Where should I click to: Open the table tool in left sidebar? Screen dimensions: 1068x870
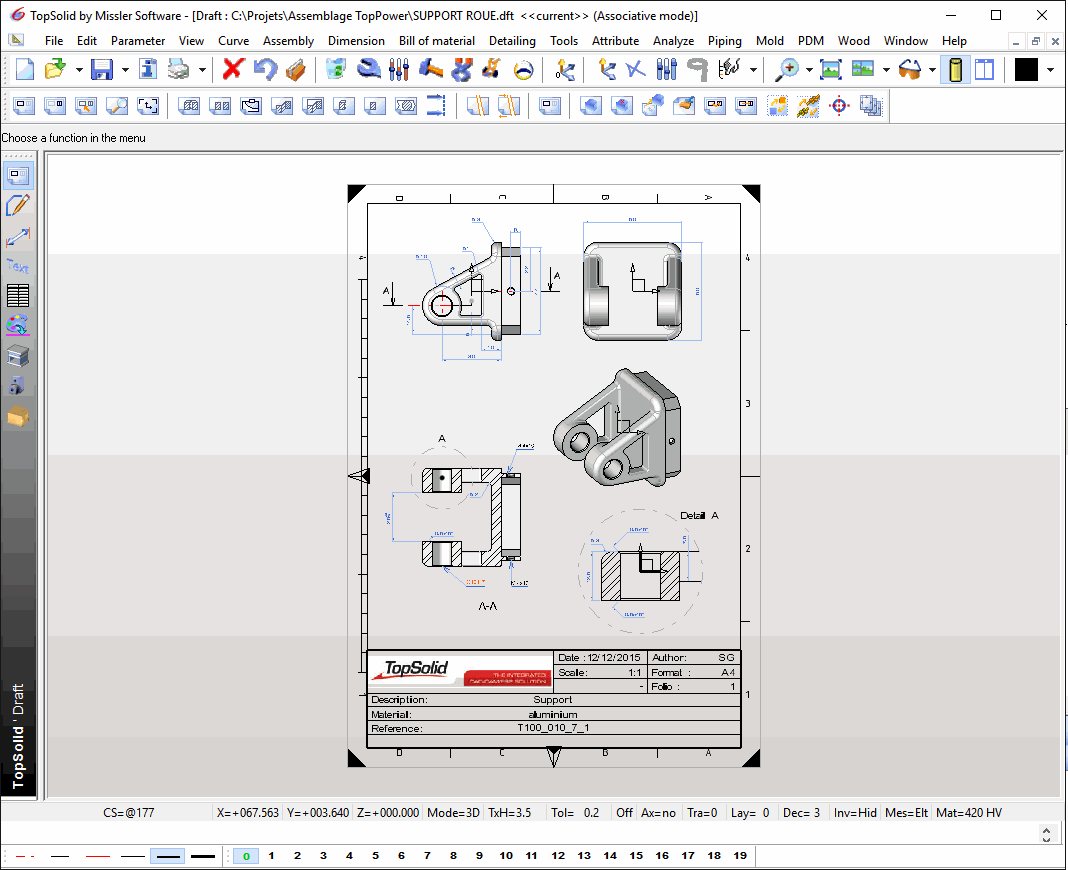pos(18,296)
